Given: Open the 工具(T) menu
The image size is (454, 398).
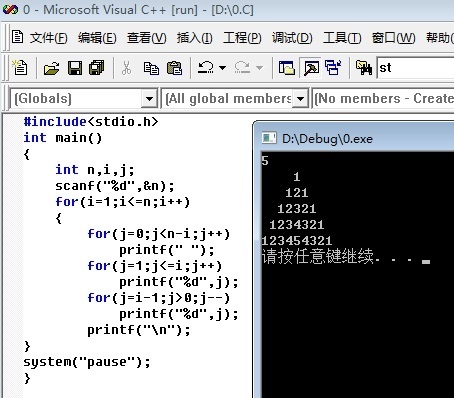Looking at the screenshot, I should 342,38.
